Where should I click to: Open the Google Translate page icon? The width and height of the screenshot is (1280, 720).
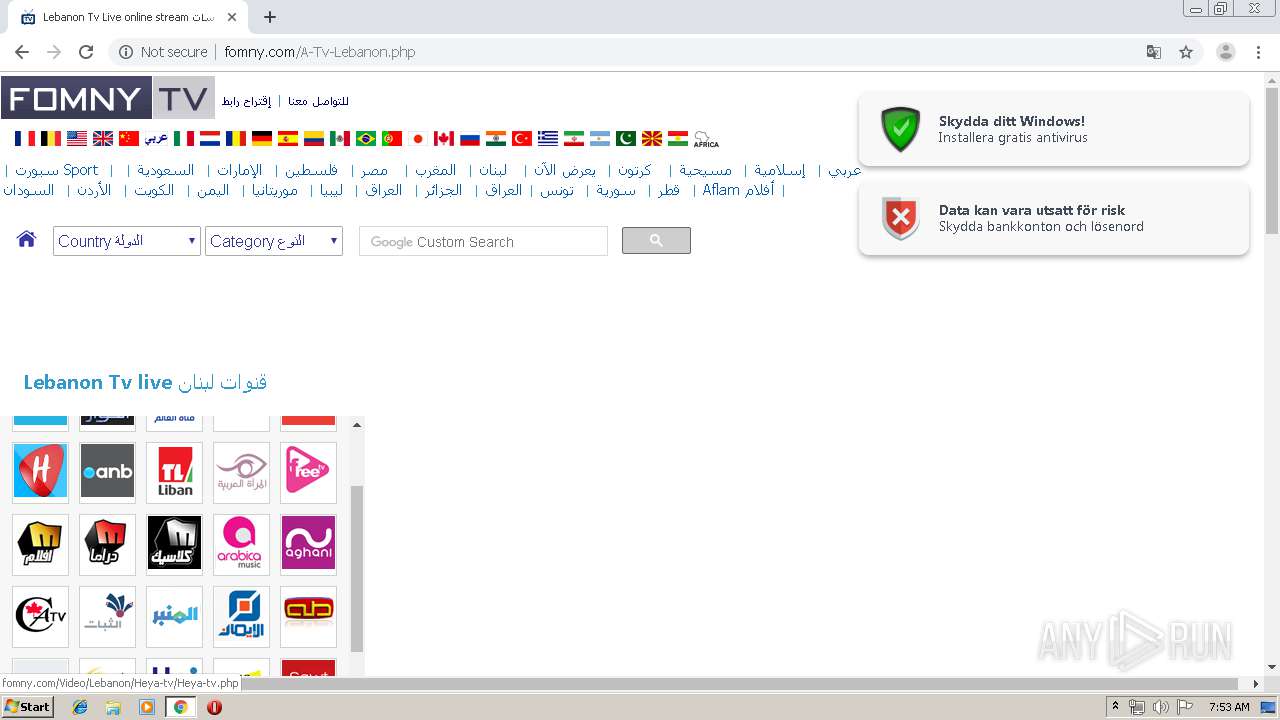(x=1154, y=52)
